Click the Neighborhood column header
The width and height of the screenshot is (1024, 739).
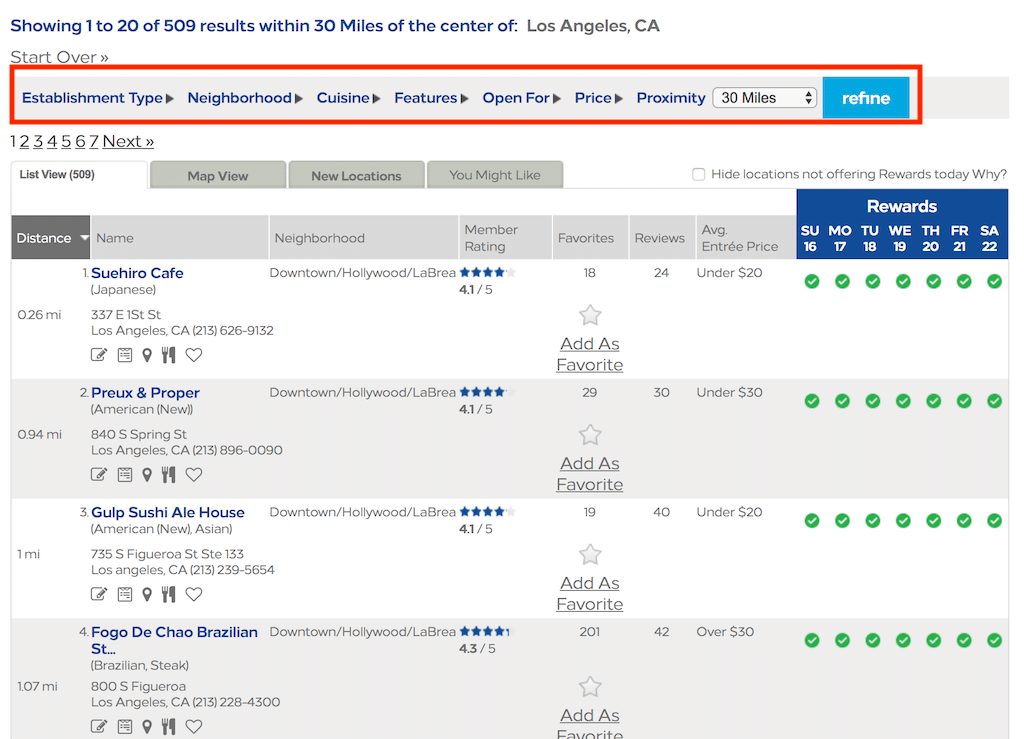click(364, 238)
